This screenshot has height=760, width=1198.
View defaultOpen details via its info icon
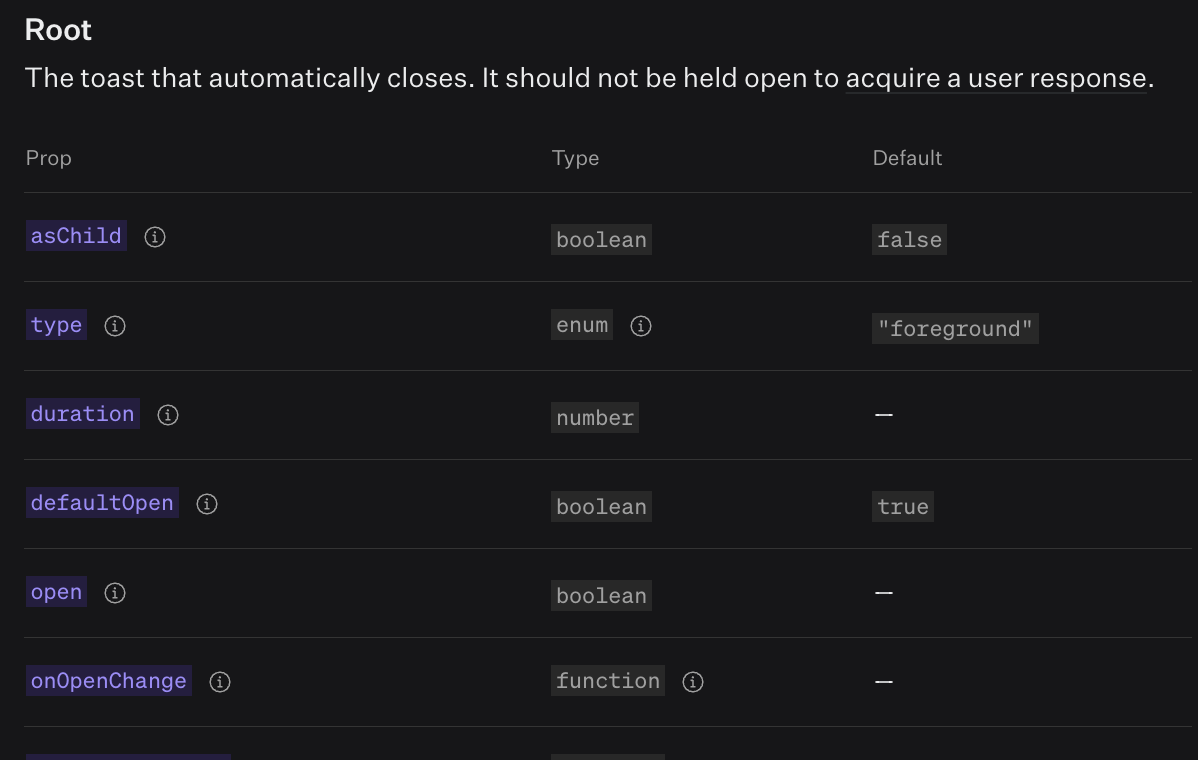coord(206,504)
